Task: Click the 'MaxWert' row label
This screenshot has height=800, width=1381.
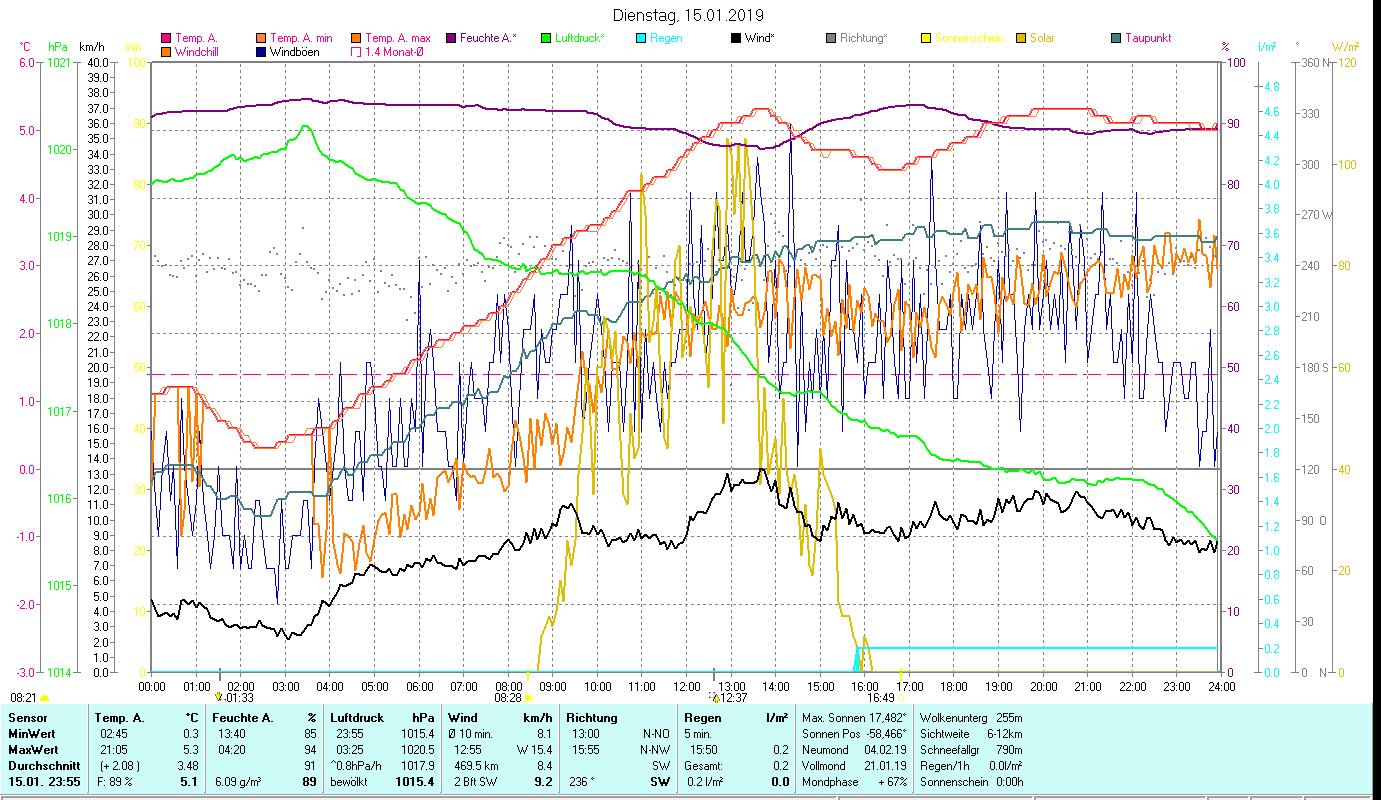Action: pos(33,750)
